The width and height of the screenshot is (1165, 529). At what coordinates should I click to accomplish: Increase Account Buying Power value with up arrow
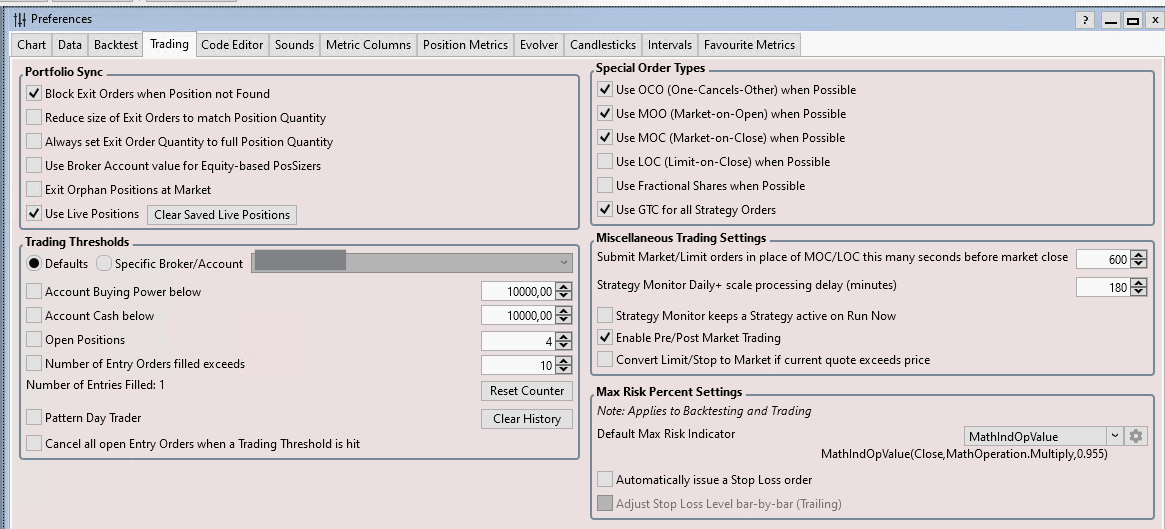click(x=564, y=288)
